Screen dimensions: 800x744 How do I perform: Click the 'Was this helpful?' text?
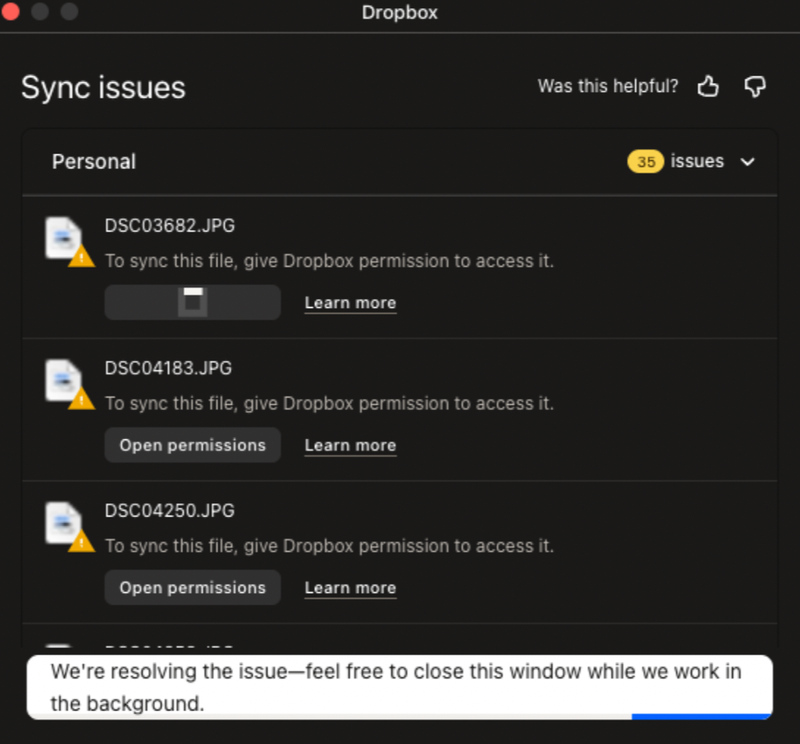pyautogui.click(x=607, y=87)
